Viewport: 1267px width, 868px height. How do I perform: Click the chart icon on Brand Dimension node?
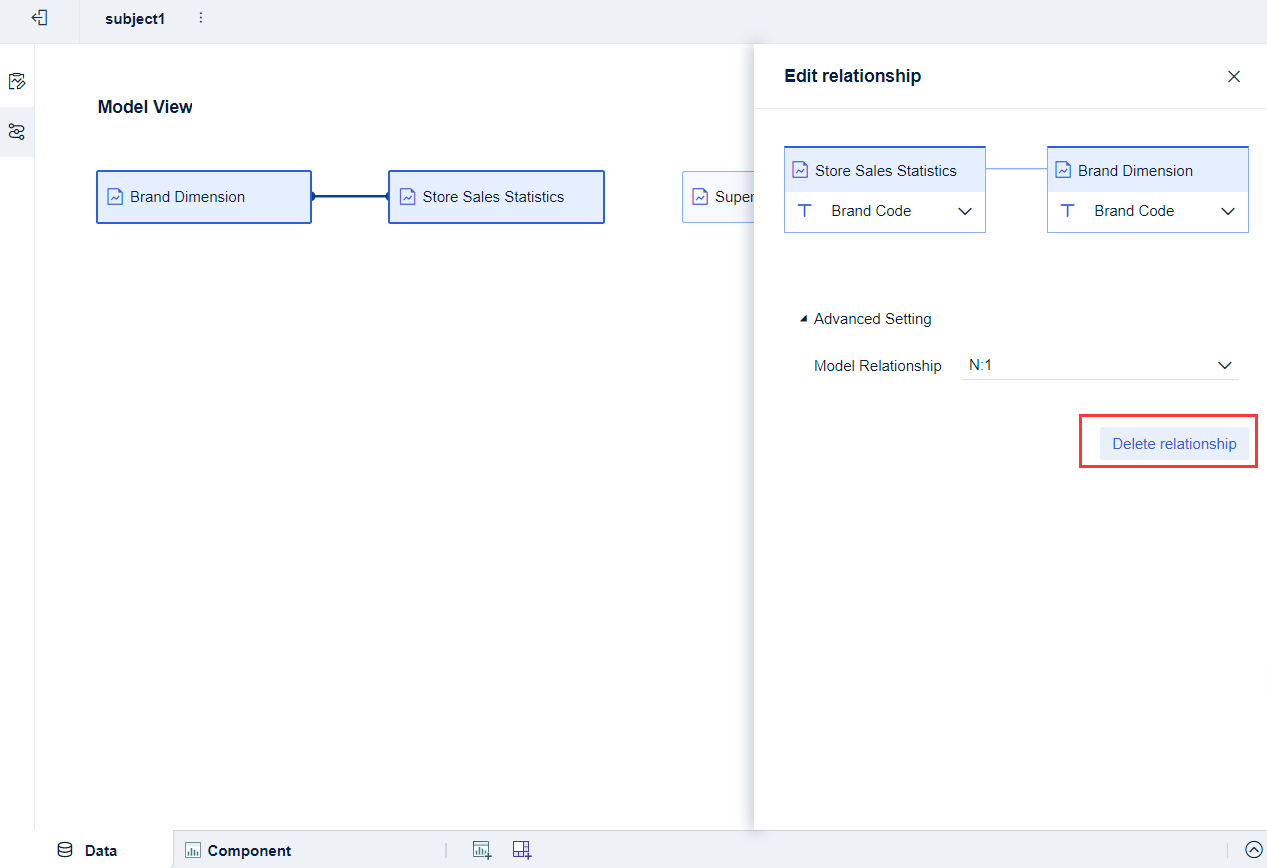click(x=113, y=196)
